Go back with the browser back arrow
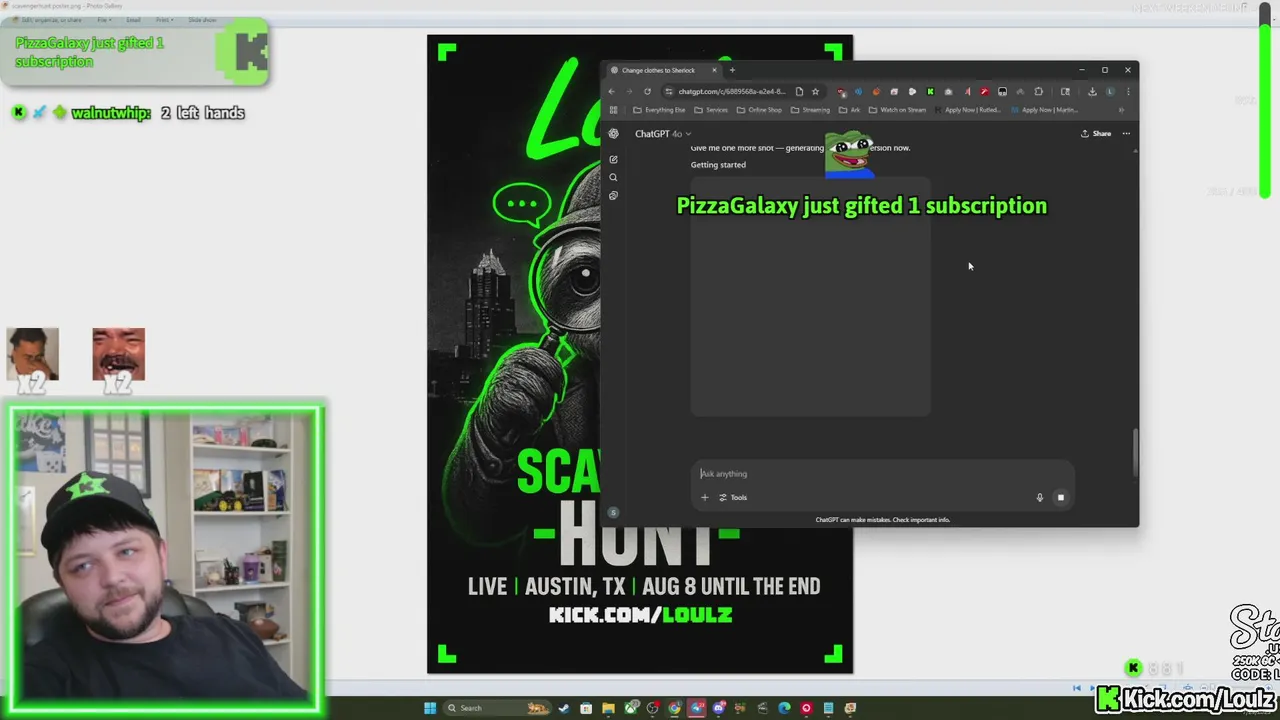 tap(611, 92)
